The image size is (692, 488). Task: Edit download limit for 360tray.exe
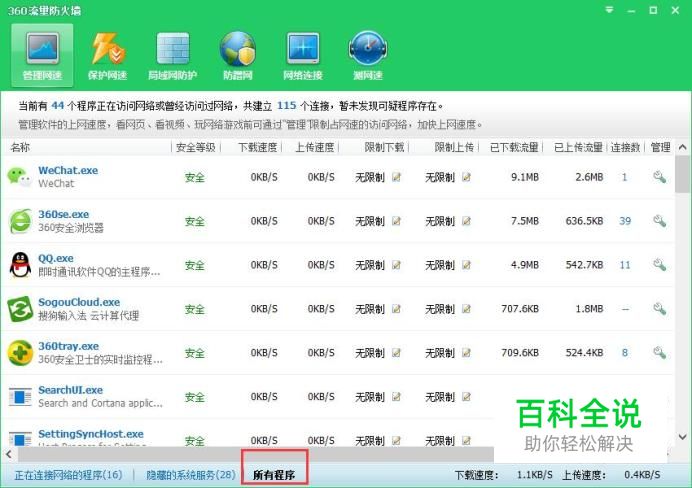pos(396,353)
